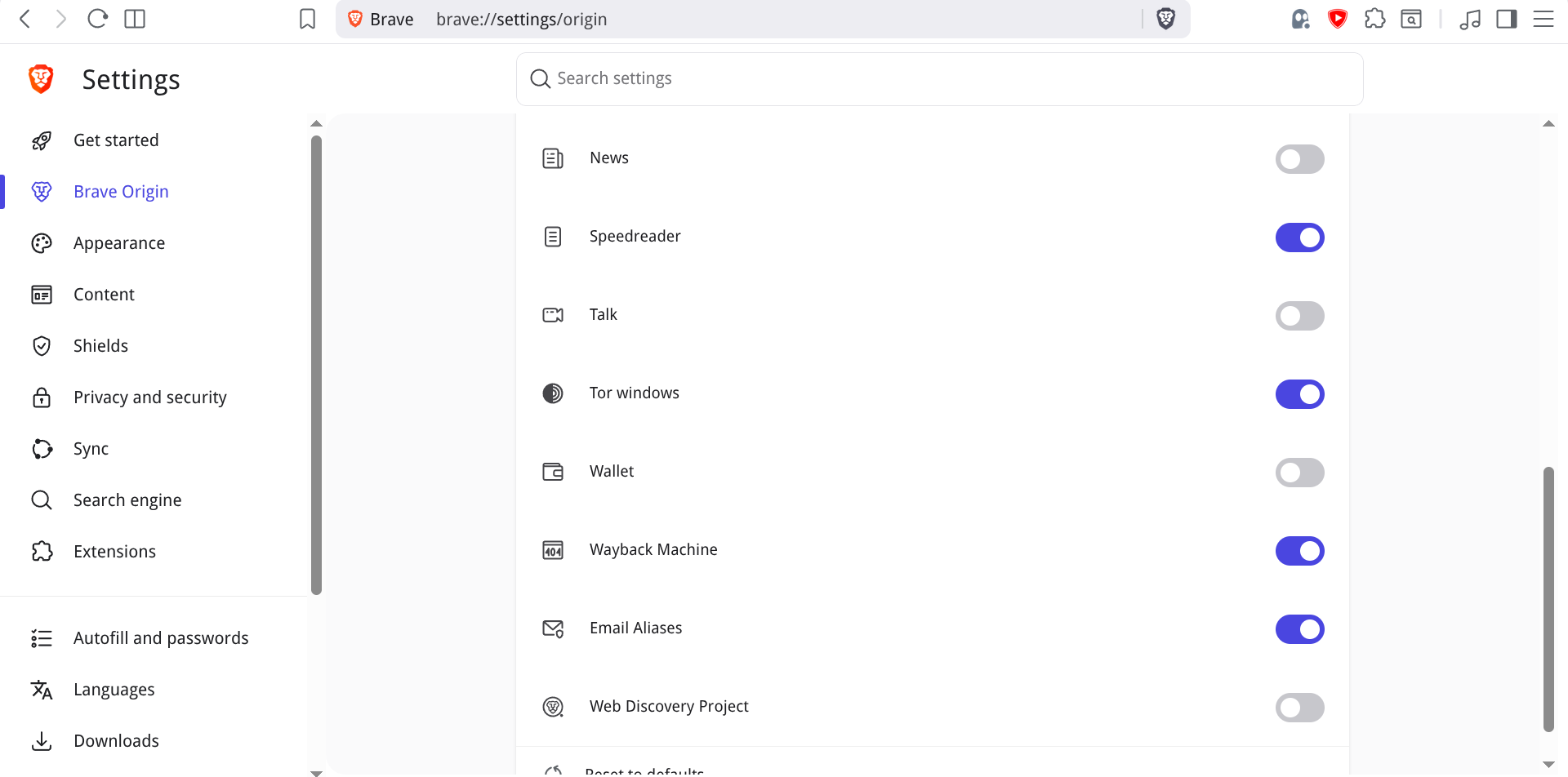
Task: Click the "News" row label
Action: [609, 158]
